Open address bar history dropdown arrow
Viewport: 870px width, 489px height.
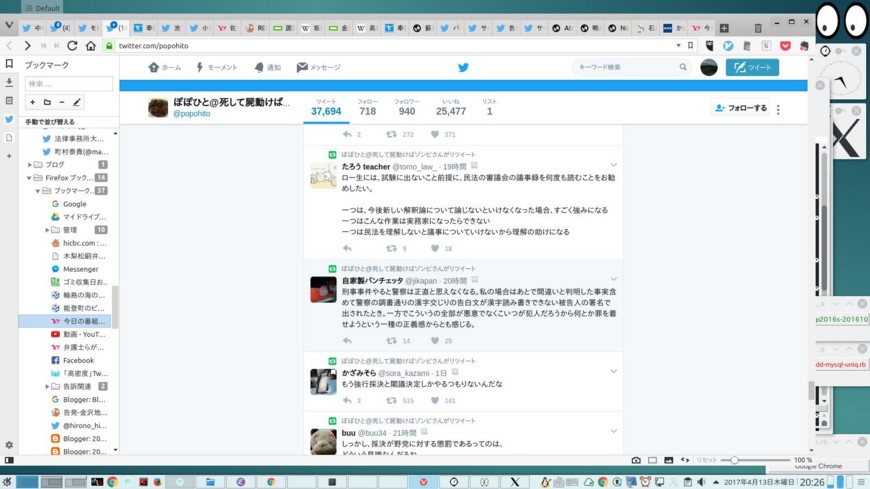(x=678, y=46)
